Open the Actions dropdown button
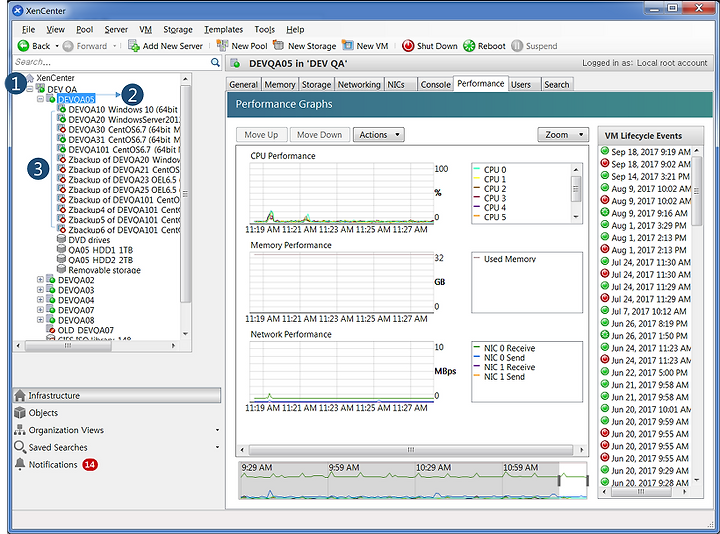Image resolution: width=720 pixels, height=534 pixels. coord(379,135)
